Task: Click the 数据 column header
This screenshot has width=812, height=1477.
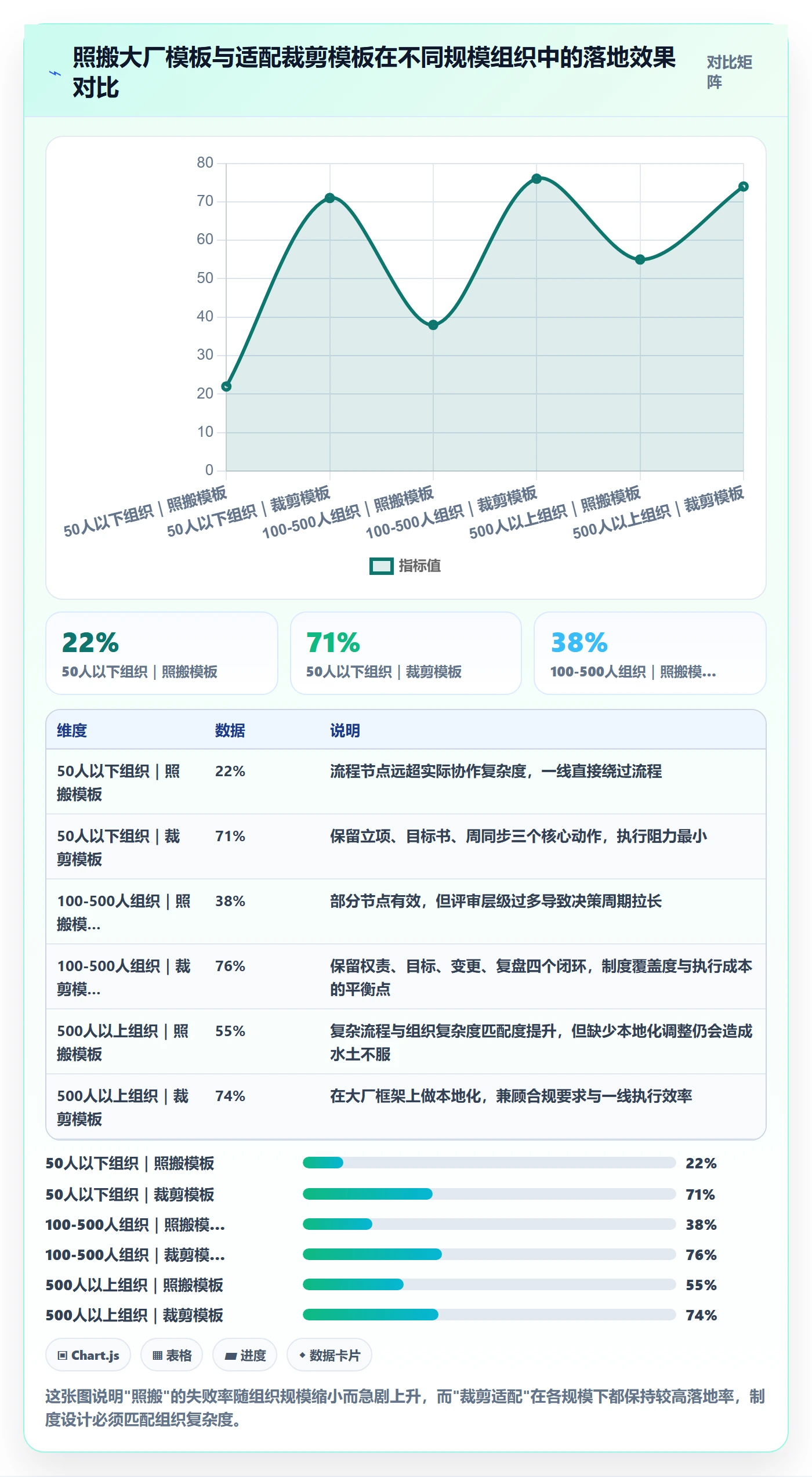Action: [x=230, y=730]
